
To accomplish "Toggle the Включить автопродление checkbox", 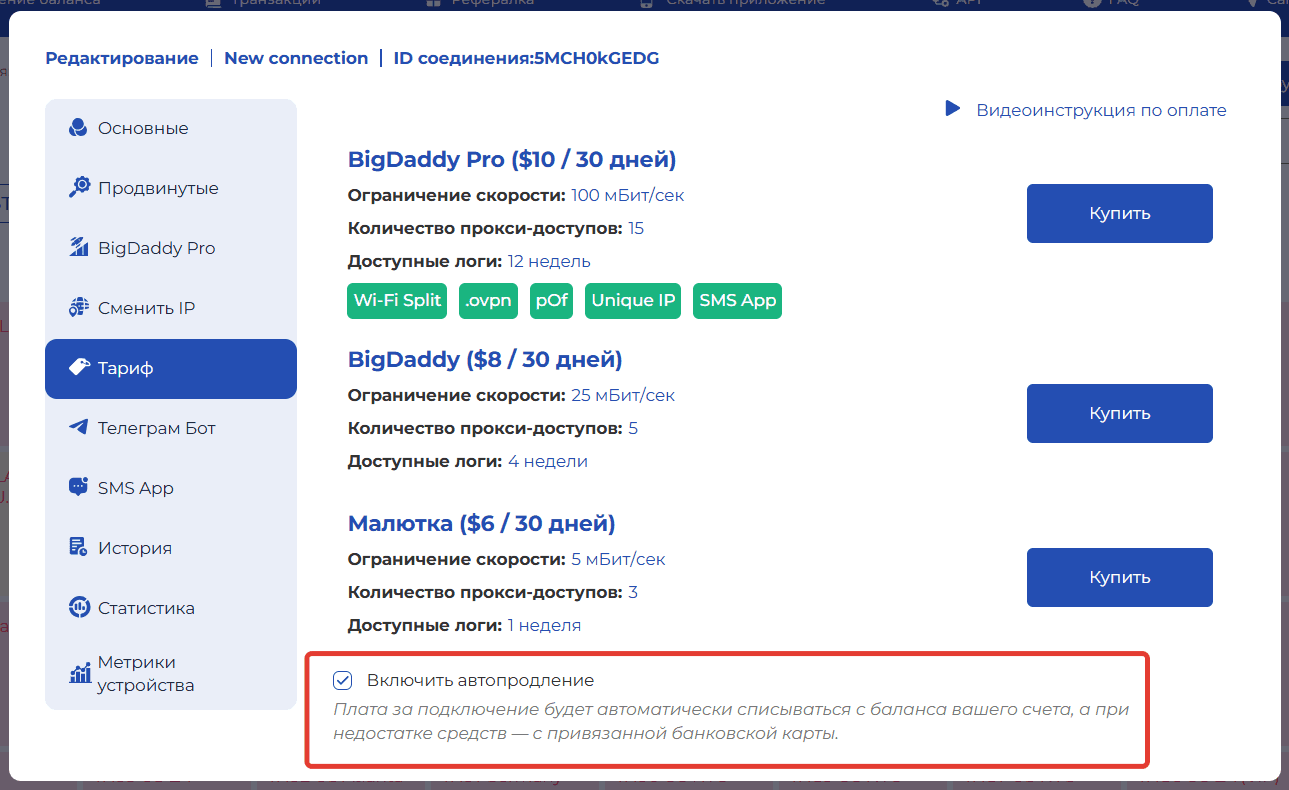I will click(x=342, y=680).
